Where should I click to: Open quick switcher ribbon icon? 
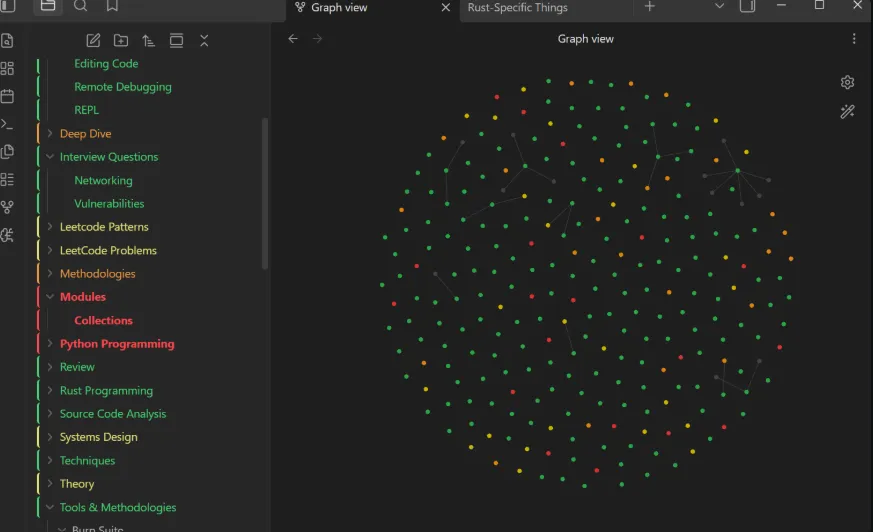(x=7, y=41)
